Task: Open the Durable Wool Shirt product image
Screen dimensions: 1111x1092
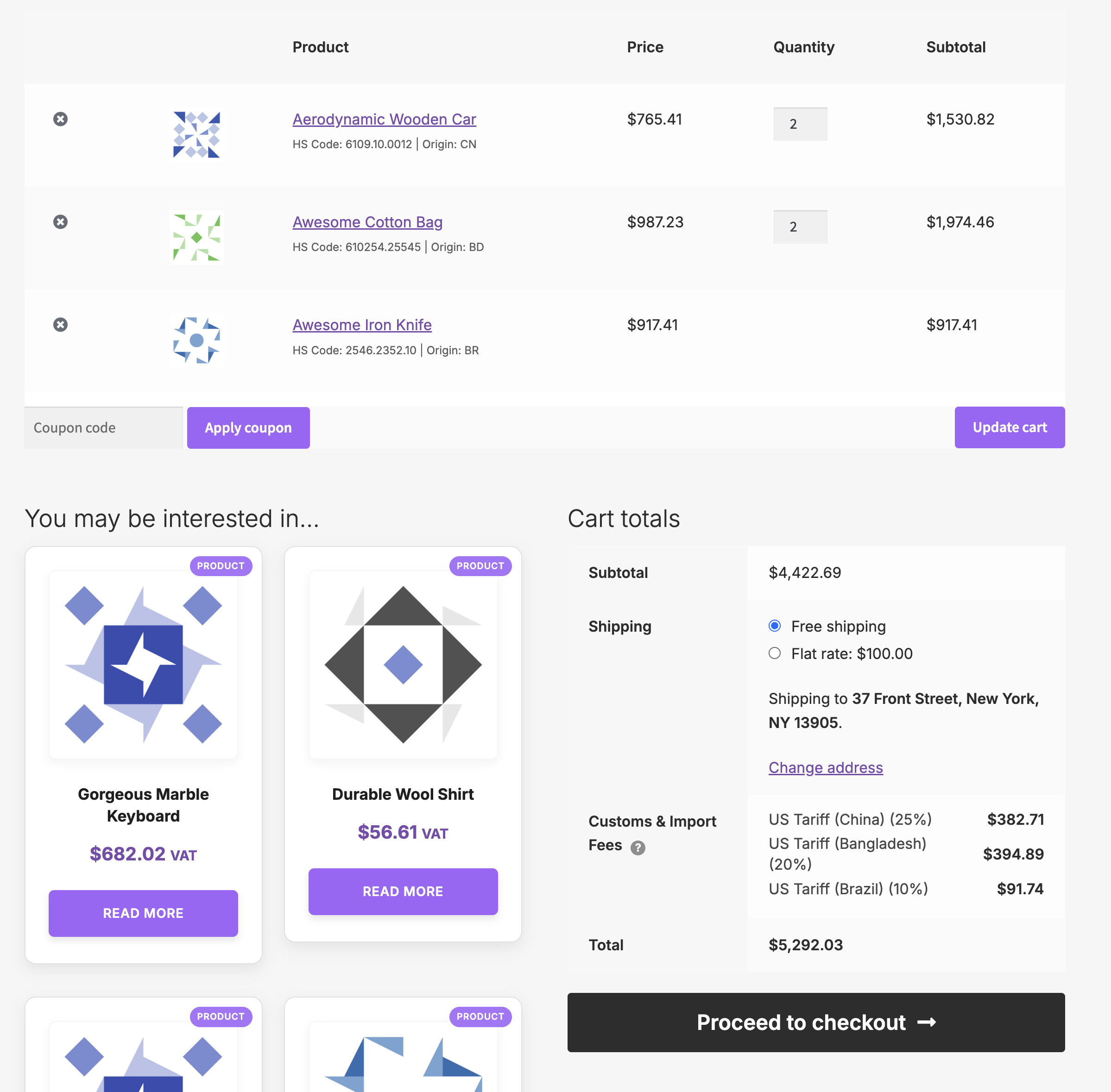Action: tap(403, 665)
